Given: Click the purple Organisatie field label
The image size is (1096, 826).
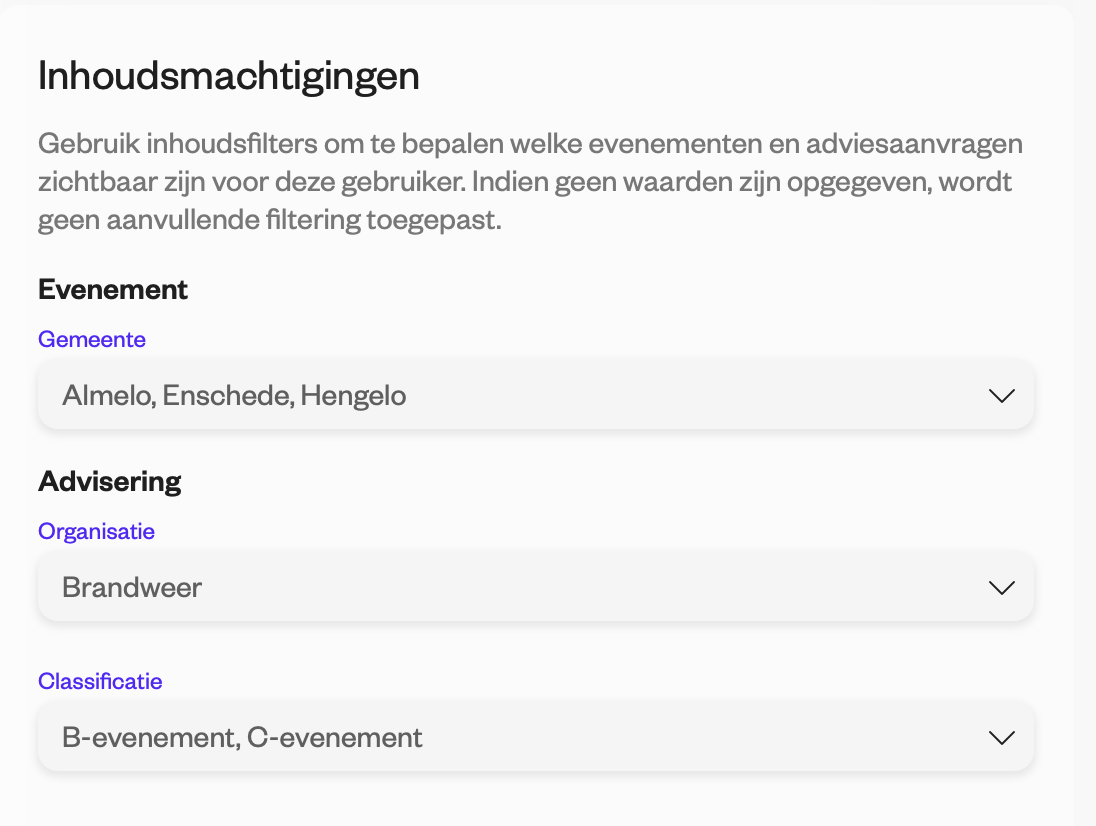Looking at the screenshot, I should click(x=96, y=531).
